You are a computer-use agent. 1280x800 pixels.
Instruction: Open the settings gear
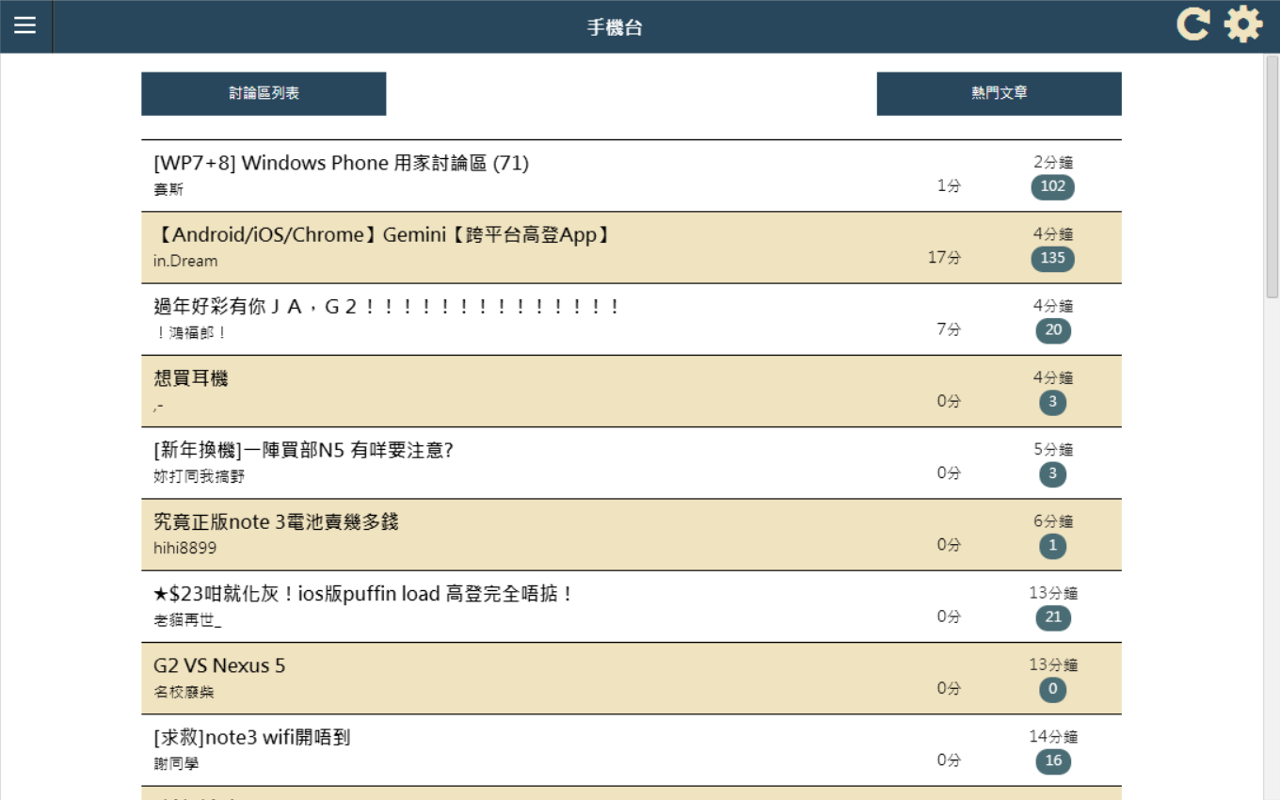[1243, 24]
